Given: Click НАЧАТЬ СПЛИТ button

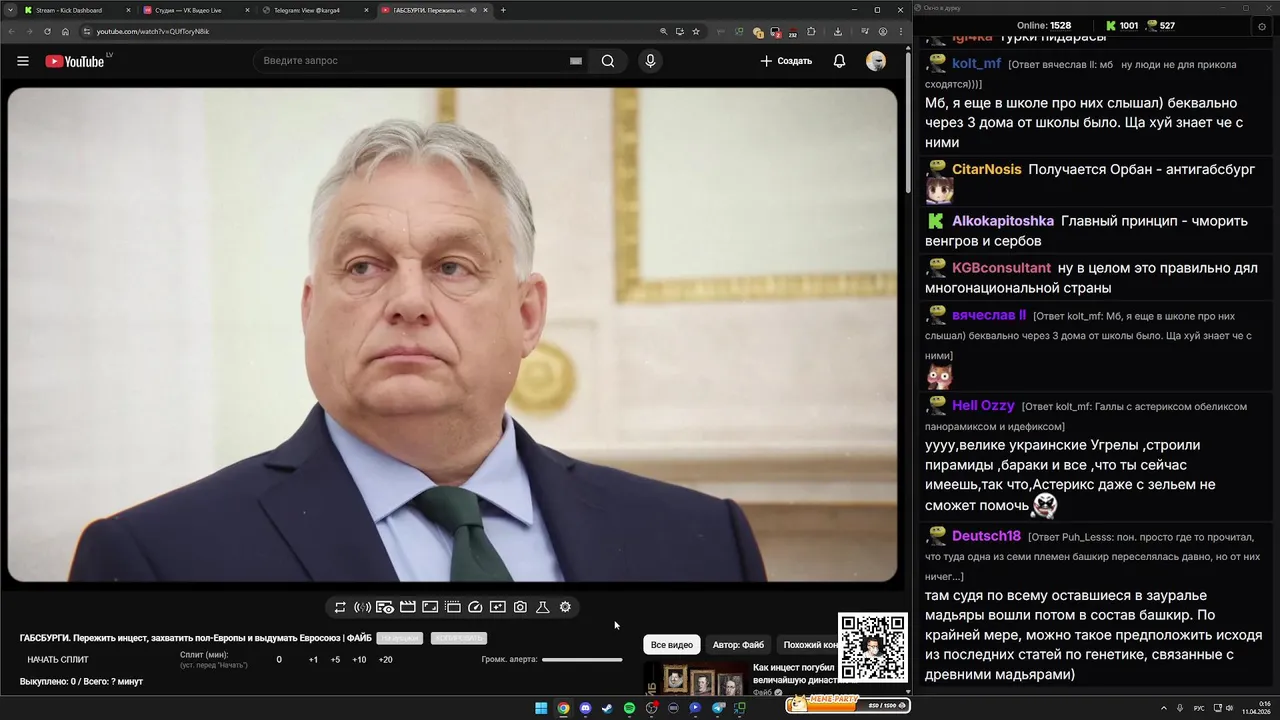Looking at the screenshot, I should click(x=58, y=660).
